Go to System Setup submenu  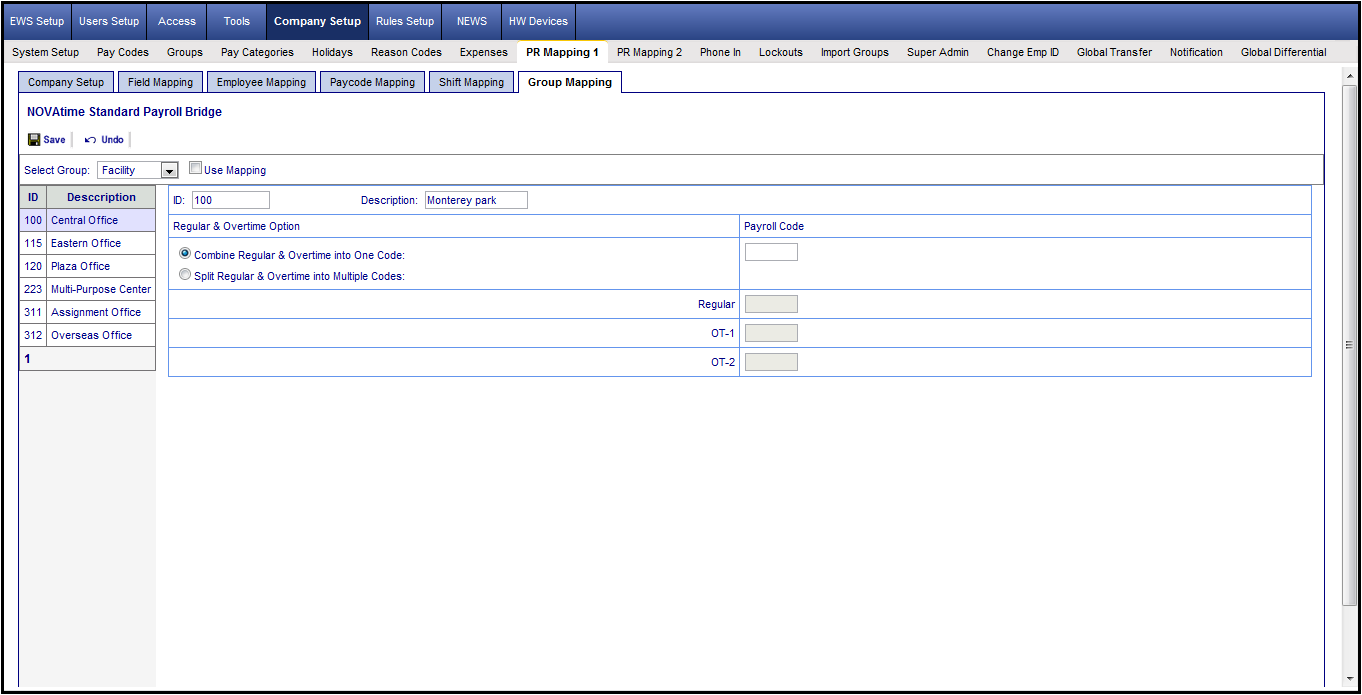(46, 52)
